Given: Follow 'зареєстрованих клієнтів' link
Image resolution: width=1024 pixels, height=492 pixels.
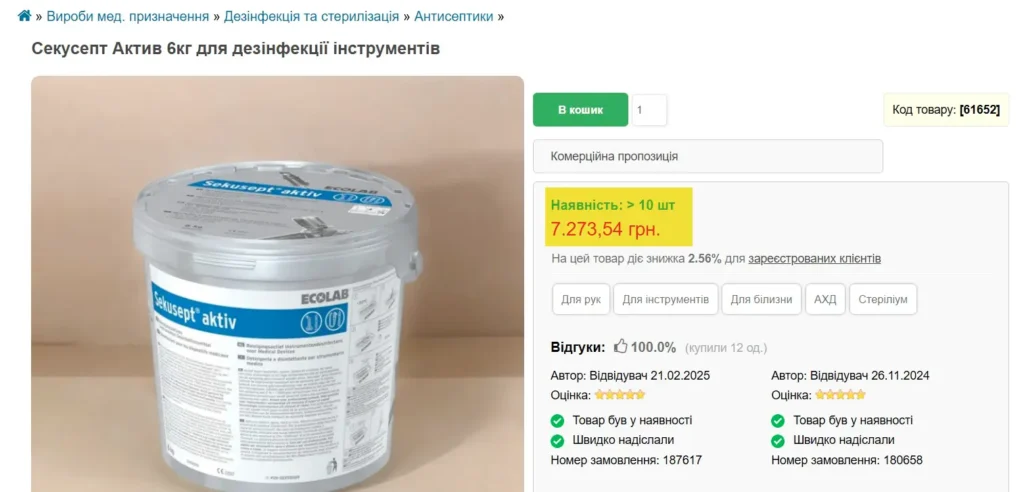Looking at the screenshot, I should [x=814, y=259].
